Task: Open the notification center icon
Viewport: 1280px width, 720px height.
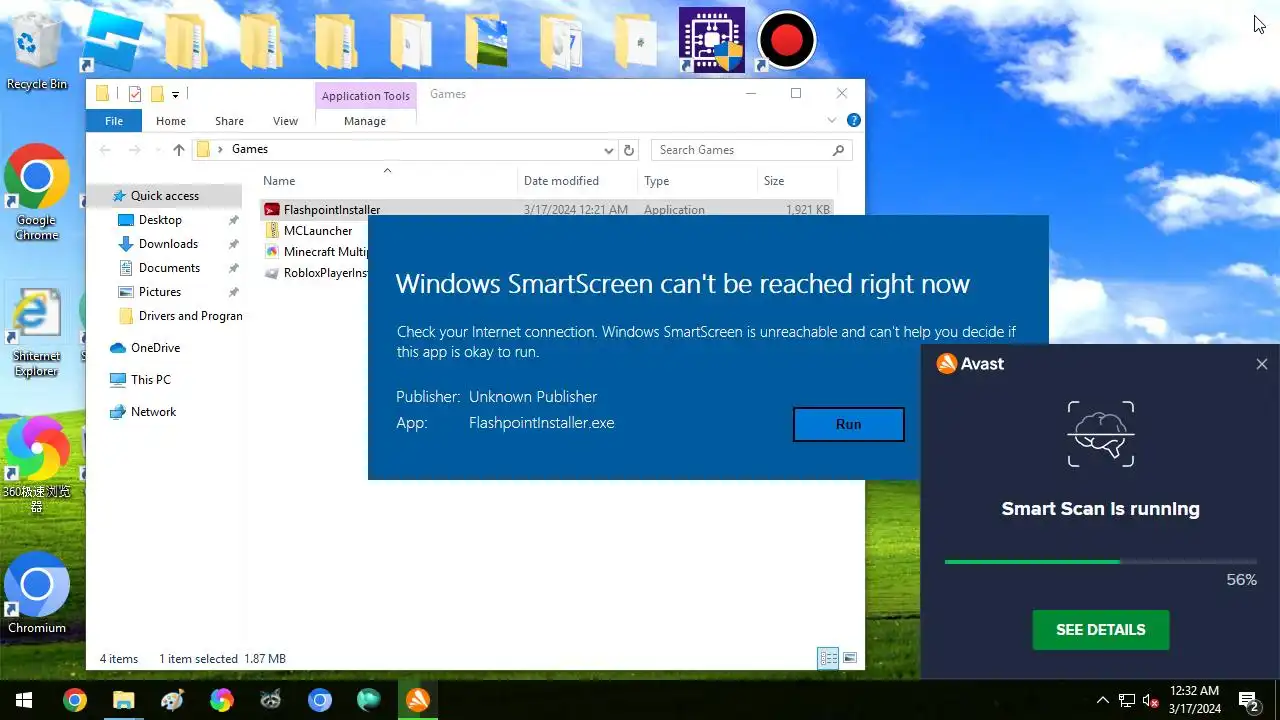Action: 1248,700
